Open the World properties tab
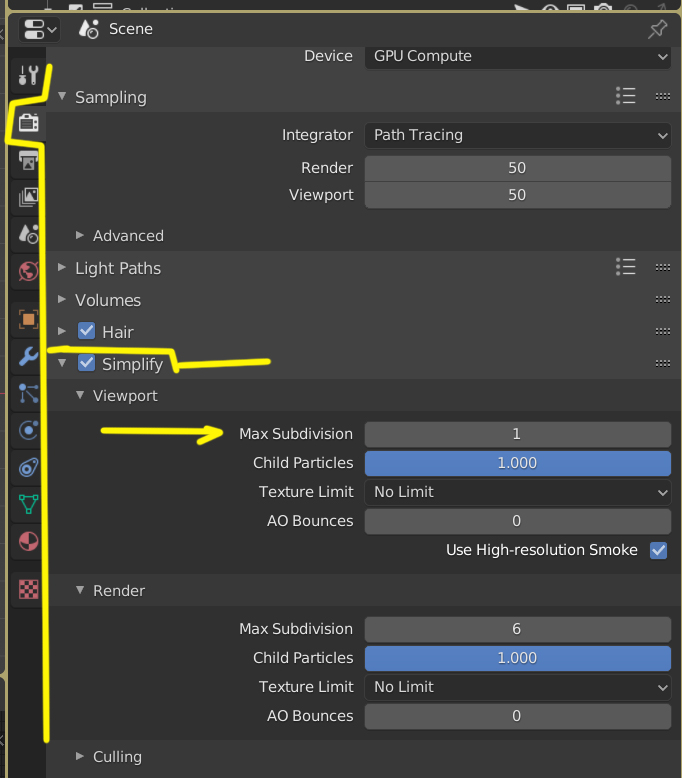 point(29,271)
